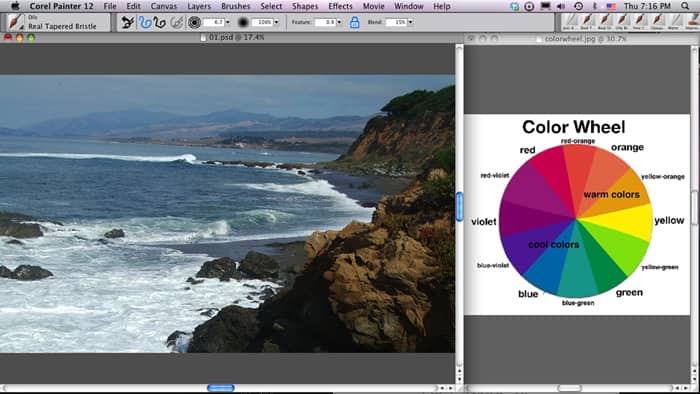Click colorwheel window vertical scrollbar thumb
Viewport: 700px width, 394px height.
[694, 207]
